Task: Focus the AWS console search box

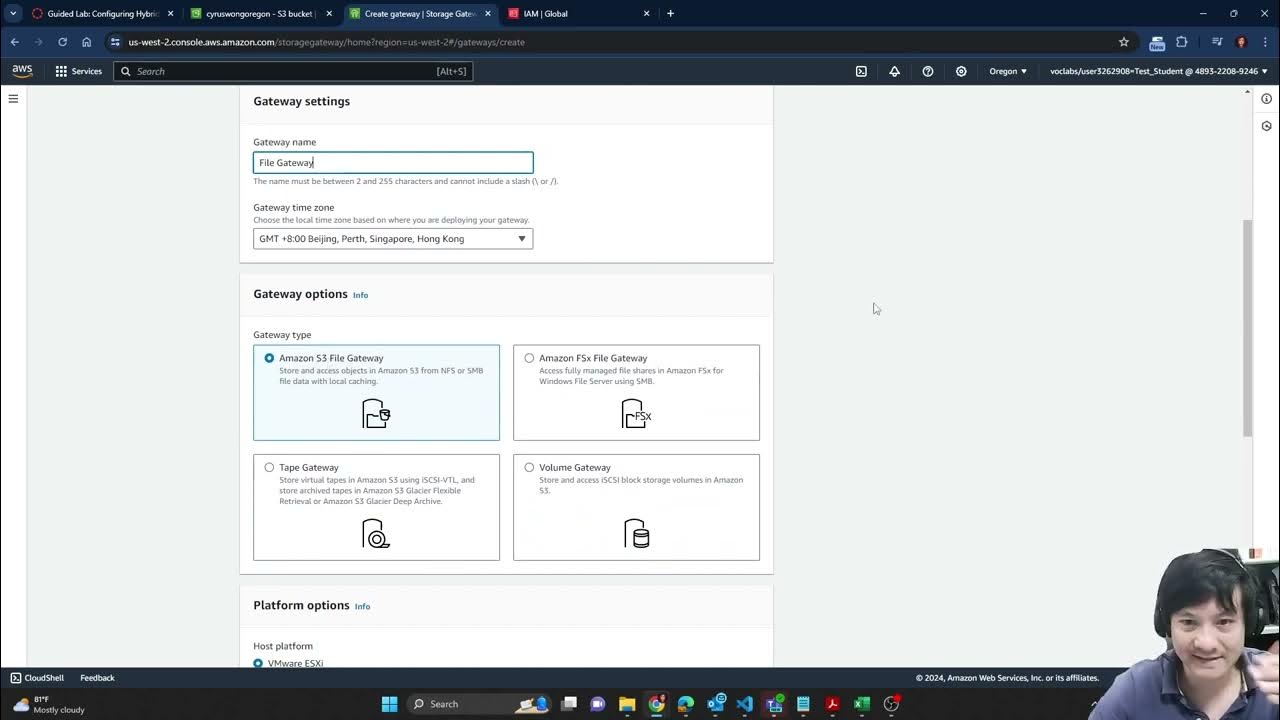Action: point(292,71)
